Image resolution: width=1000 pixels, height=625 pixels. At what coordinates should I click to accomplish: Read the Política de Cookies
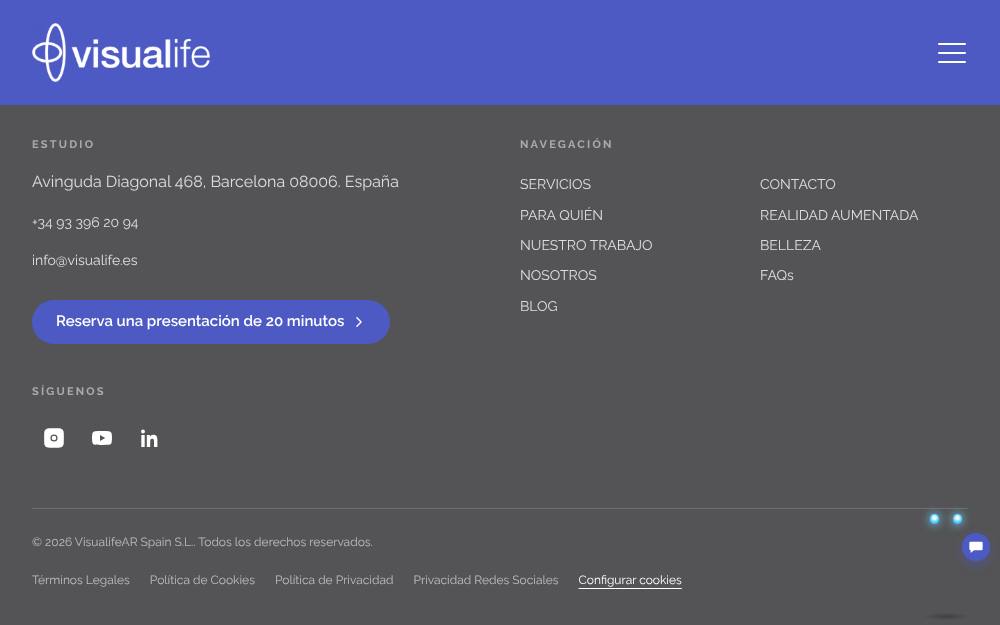tap(202, 580)
